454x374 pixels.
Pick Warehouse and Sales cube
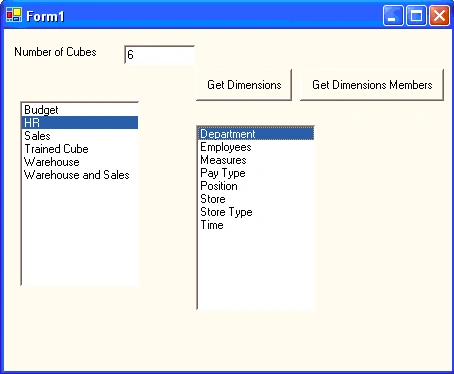click(x=80, y=175)
